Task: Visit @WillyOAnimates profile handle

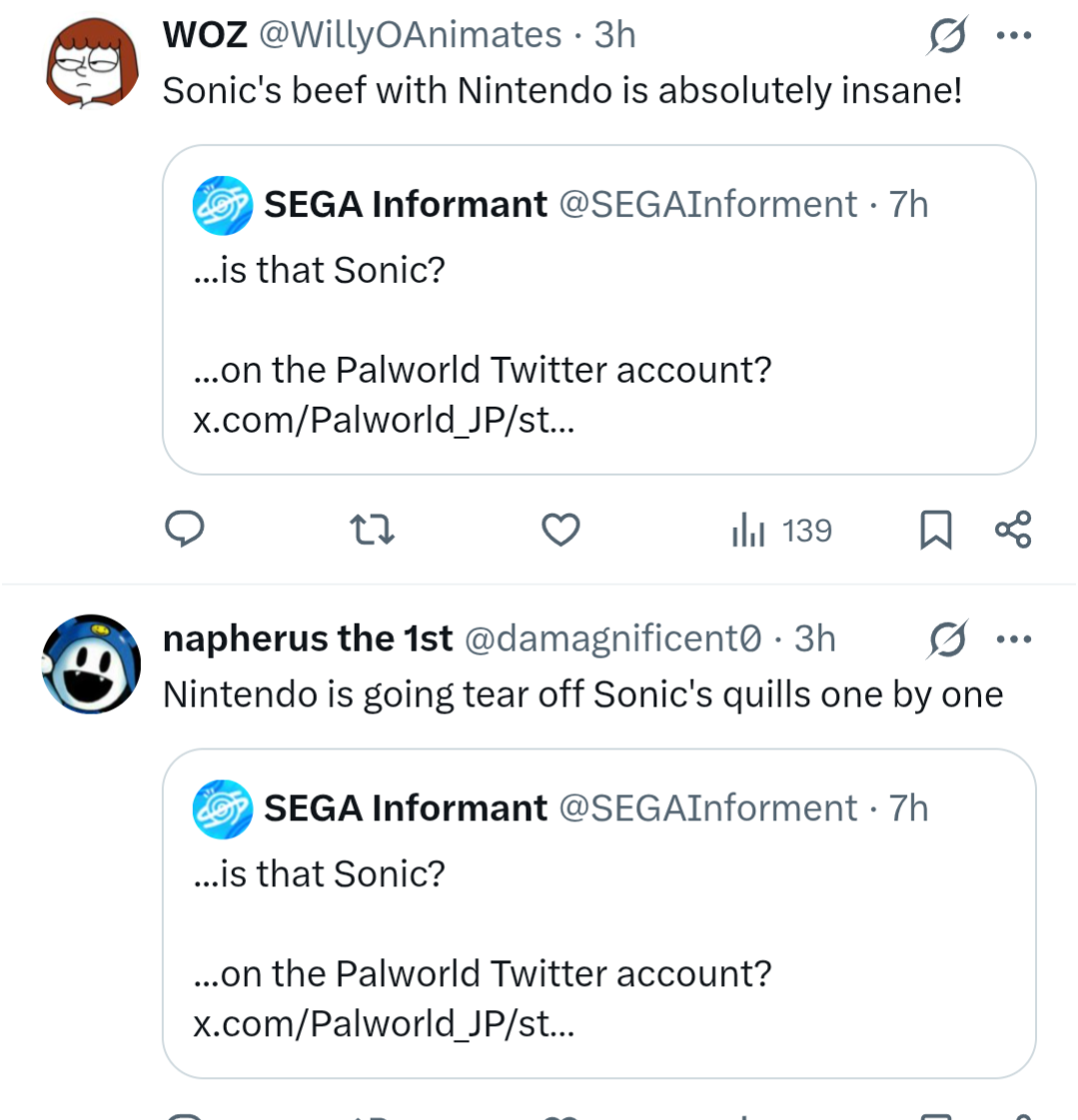Action: coord(410,36)
